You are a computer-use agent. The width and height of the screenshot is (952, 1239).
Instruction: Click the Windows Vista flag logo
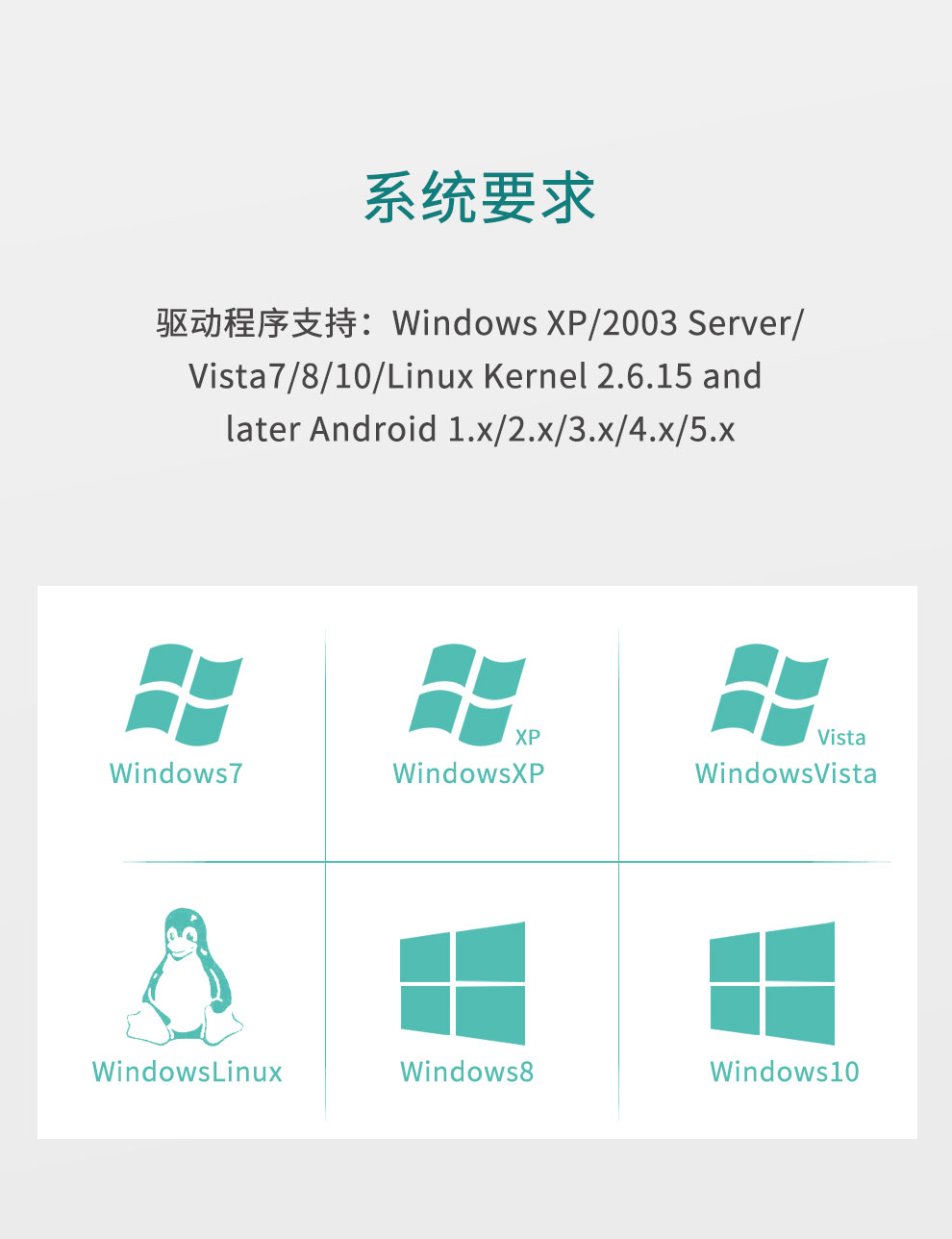[769, 695]
